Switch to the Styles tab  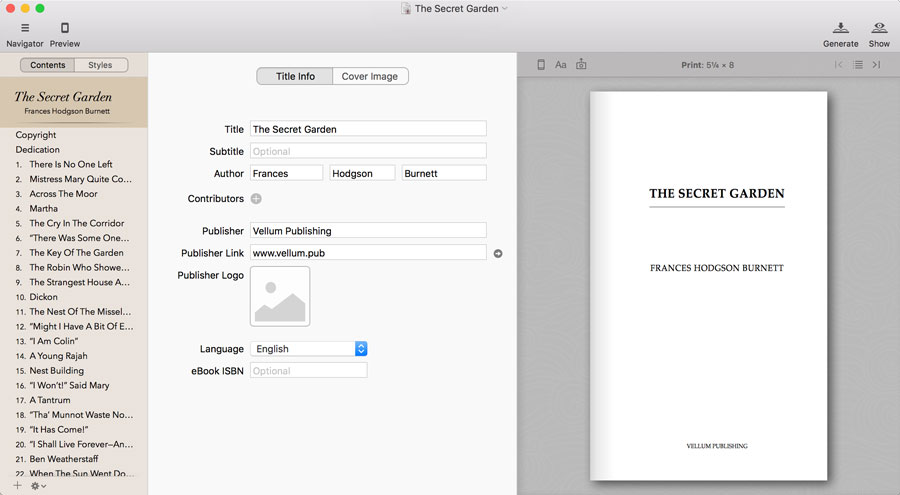point(100,65)
